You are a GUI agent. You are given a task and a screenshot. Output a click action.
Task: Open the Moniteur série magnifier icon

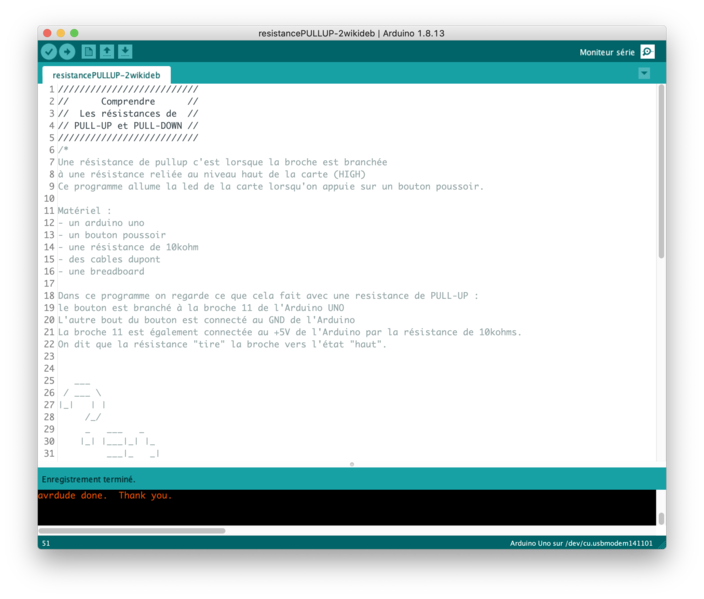(647, 52)
